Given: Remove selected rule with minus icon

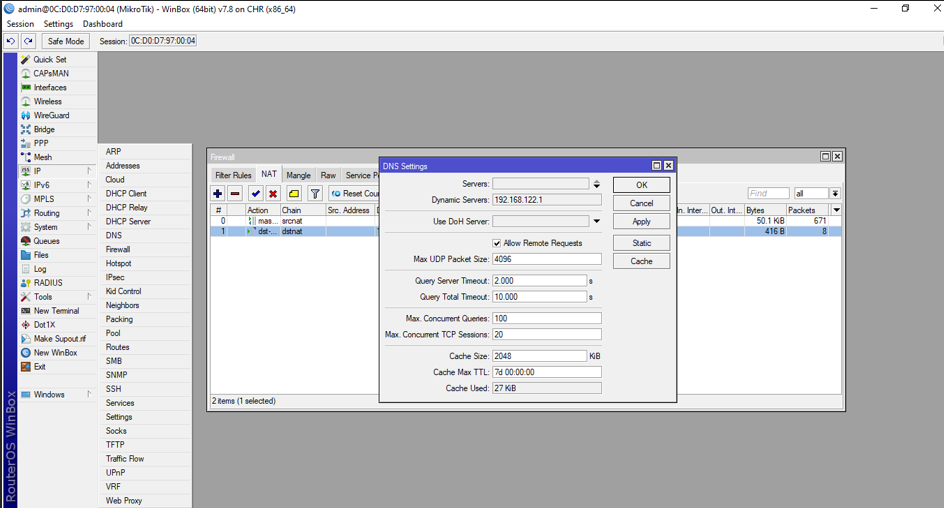Looking at the screenshot, I should coord(235,193).
